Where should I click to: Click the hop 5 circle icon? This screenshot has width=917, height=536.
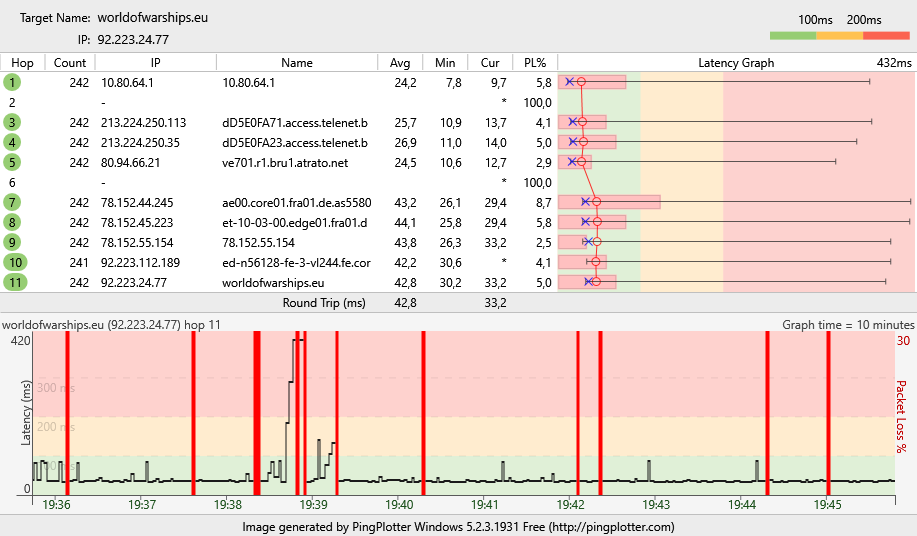click(13, 162)
